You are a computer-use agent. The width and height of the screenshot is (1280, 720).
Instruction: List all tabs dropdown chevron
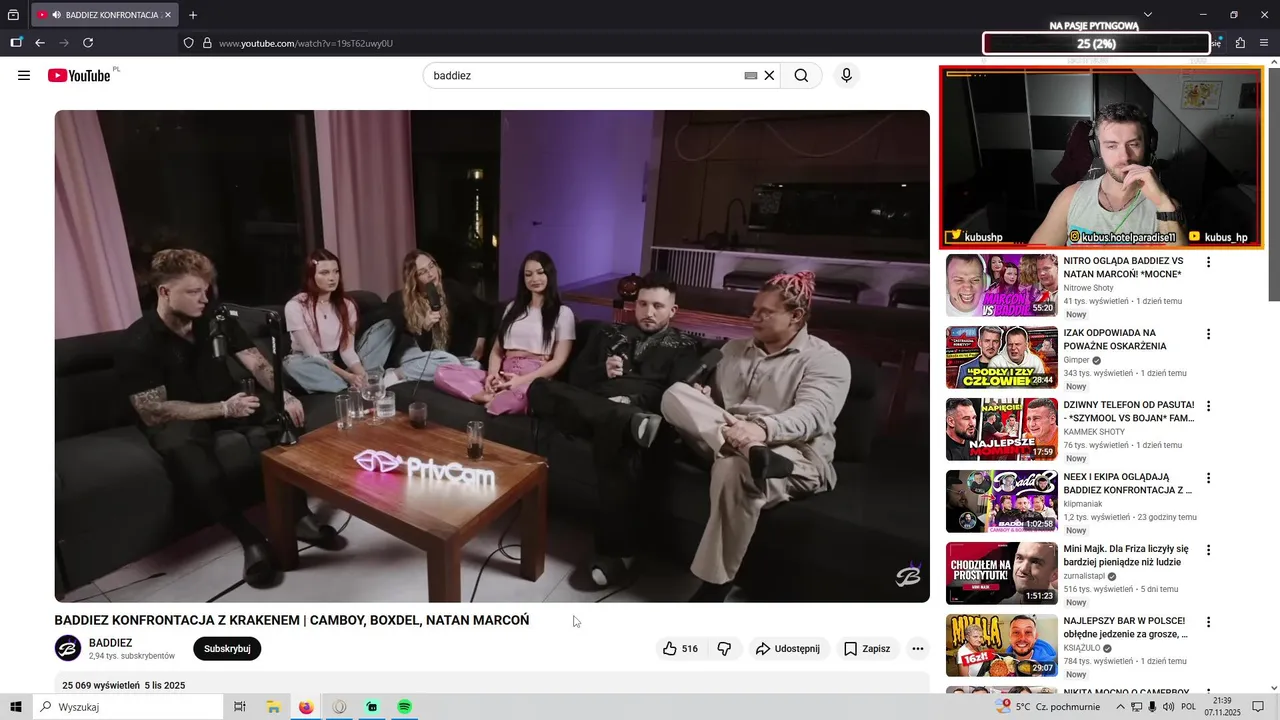(1148, 15)
